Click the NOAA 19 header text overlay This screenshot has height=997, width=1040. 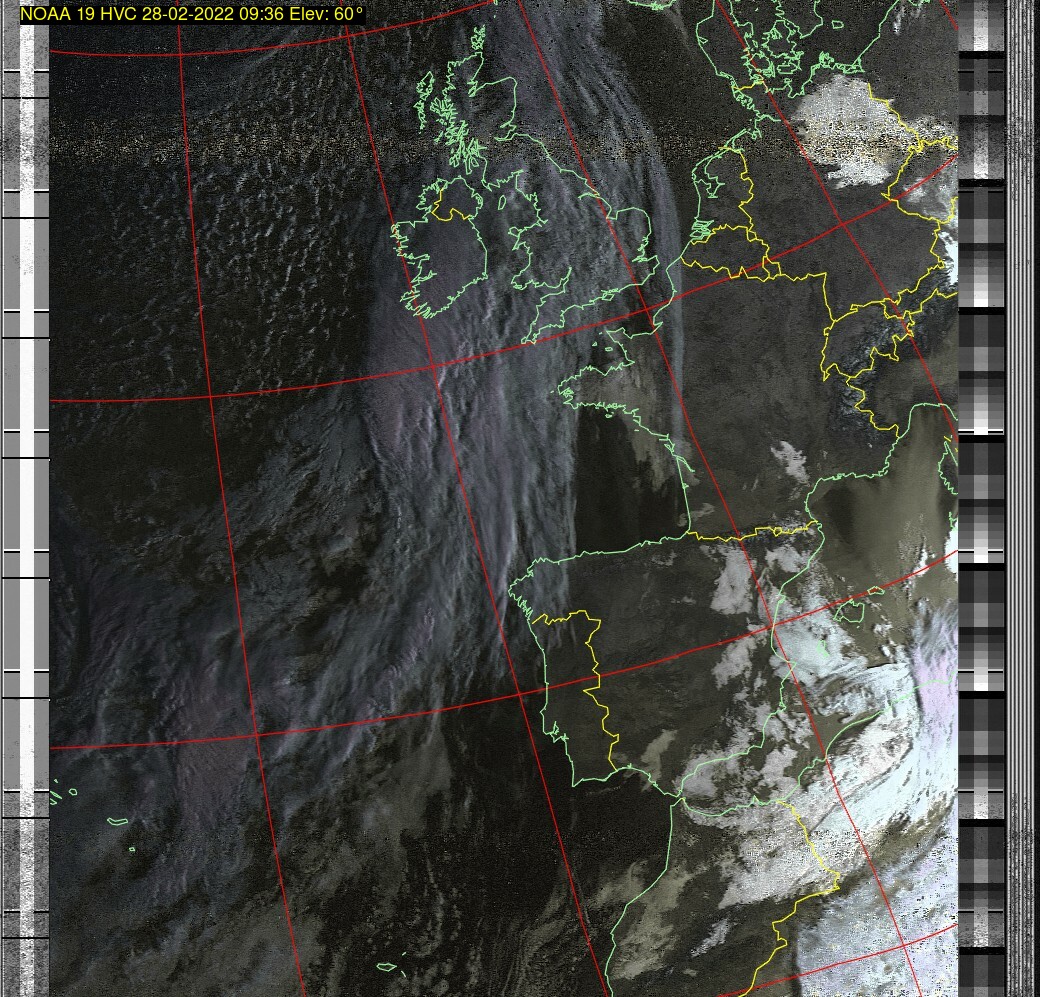click(x=192, y=13)
